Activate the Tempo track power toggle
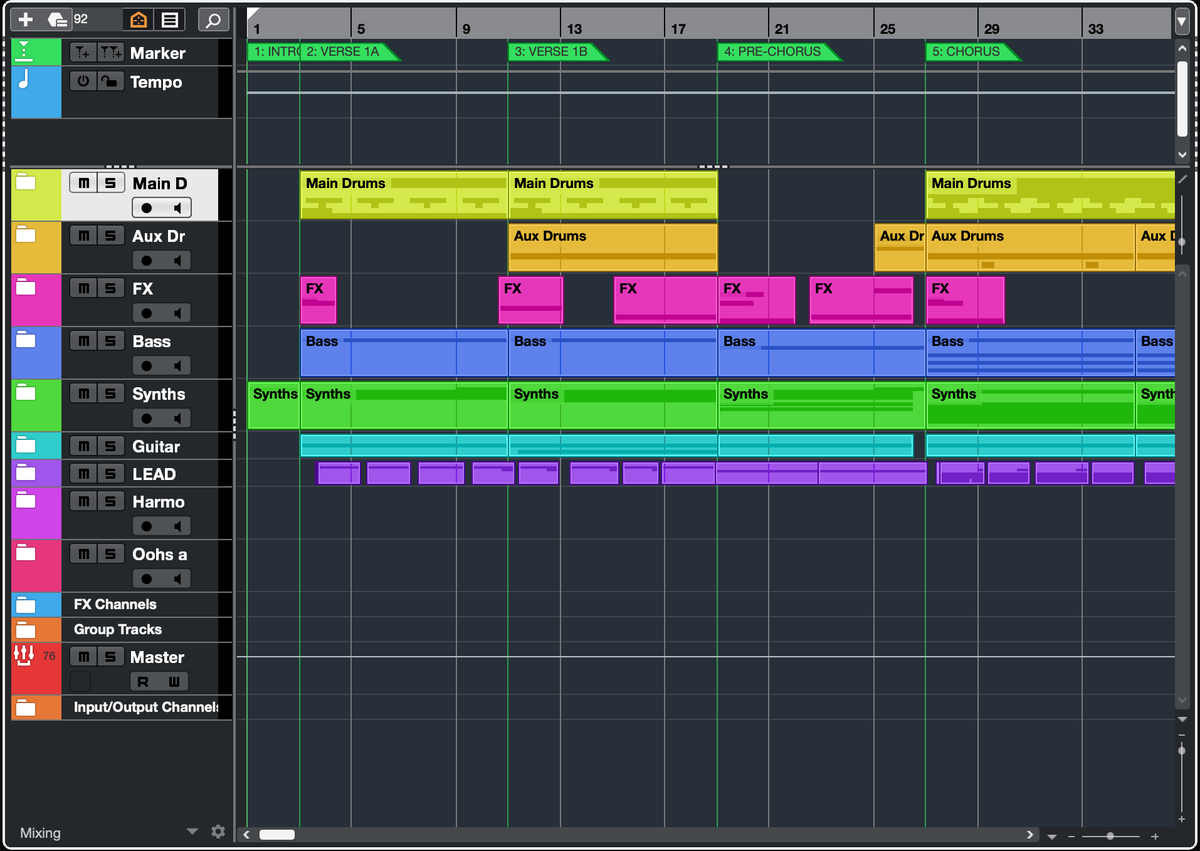The image size is (1200, 851). click(x=83, y=82)
